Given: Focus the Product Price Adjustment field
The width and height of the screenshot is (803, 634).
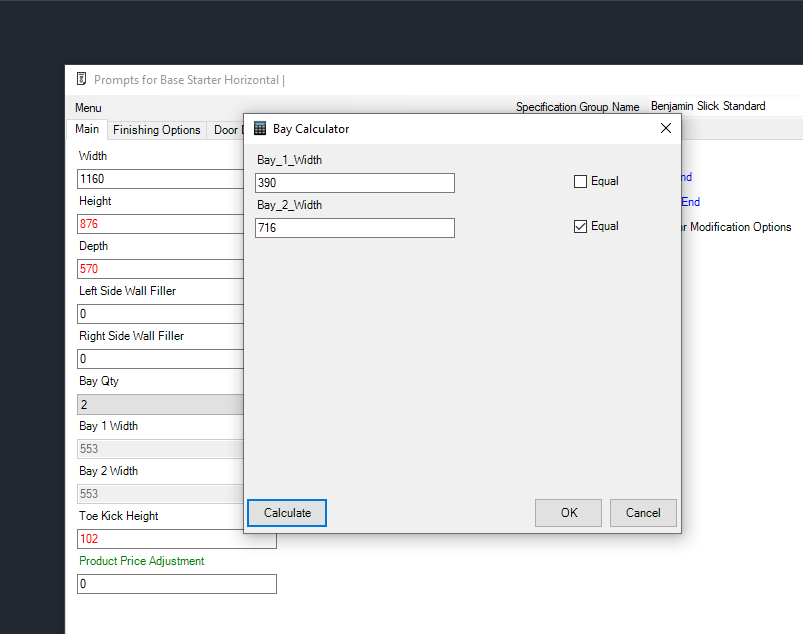Looking at the screenshot, I should click(x=177, y=584).
